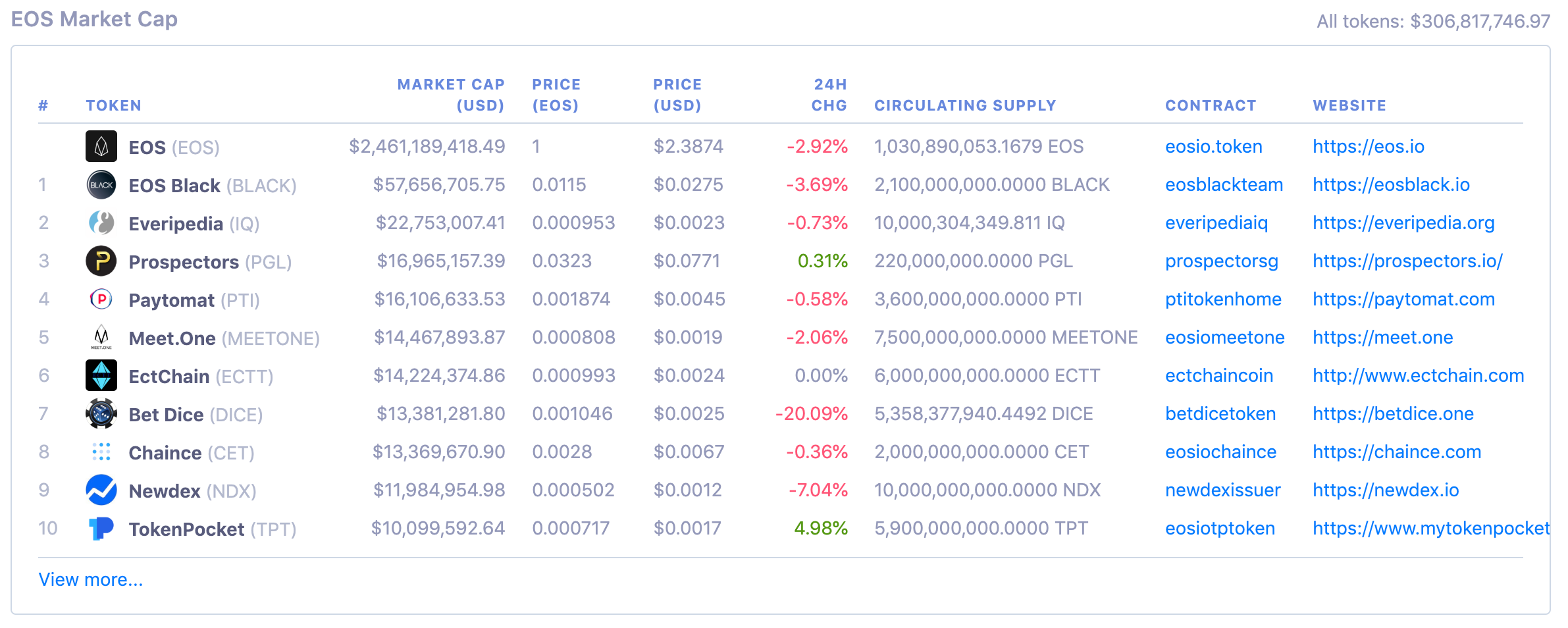The width and height of the screenshot is (1568, 628).
Task: Click the EctChain (ECTT) token name
Action: pyautogui.click(x=201, y=377)
